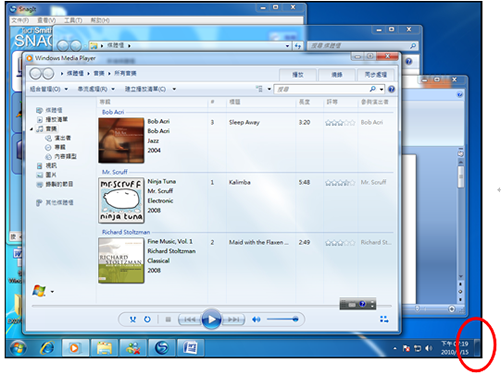Open File (F) menu in Snagit window
The image size is (501, 375).
(20, 21)
